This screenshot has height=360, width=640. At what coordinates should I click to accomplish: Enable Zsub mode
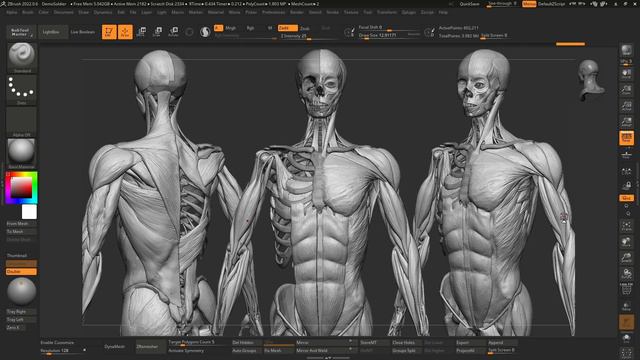point(304,28)
